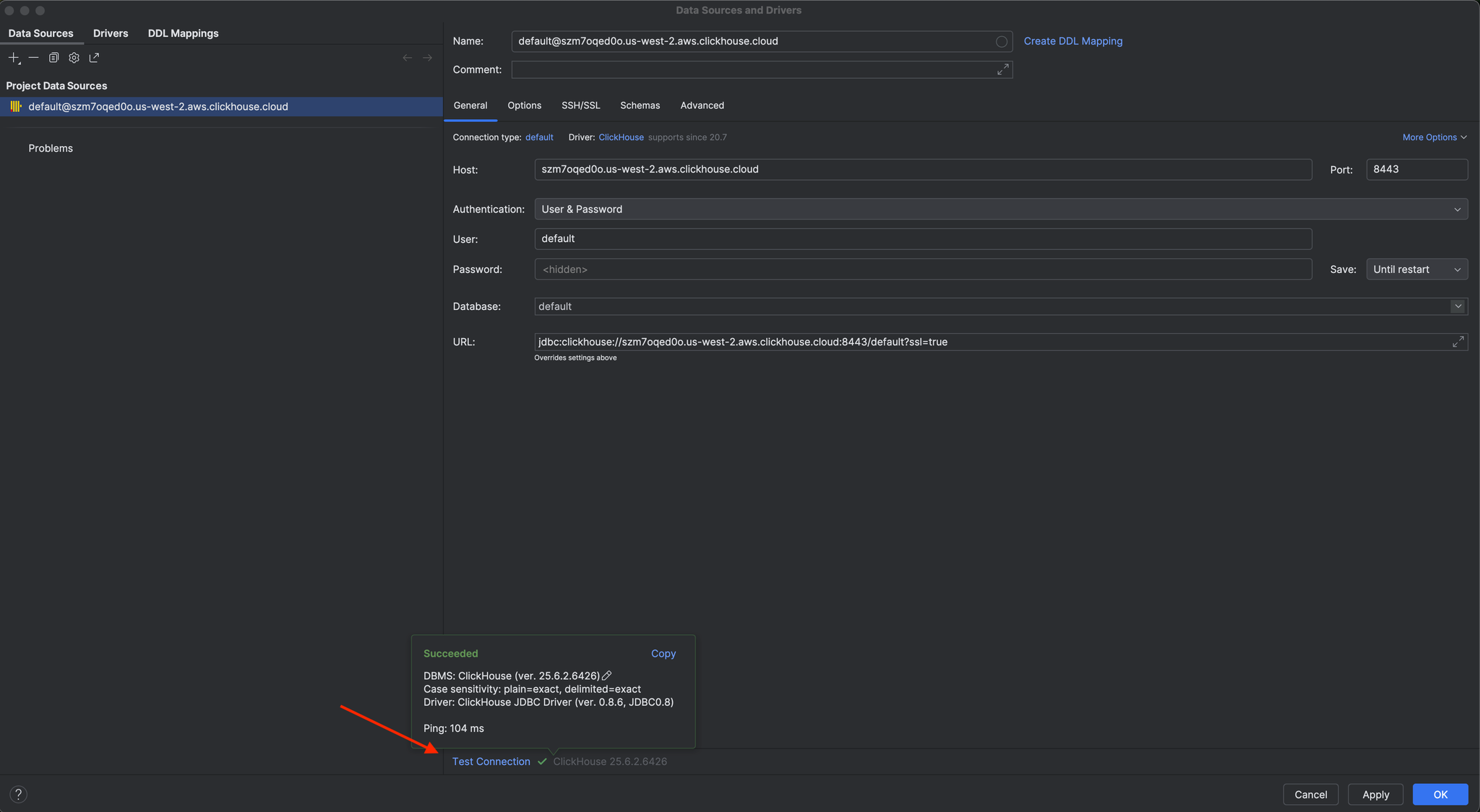Open the Drivers tab
Viewport: 1480px width, 812px height.
[111, 33]
